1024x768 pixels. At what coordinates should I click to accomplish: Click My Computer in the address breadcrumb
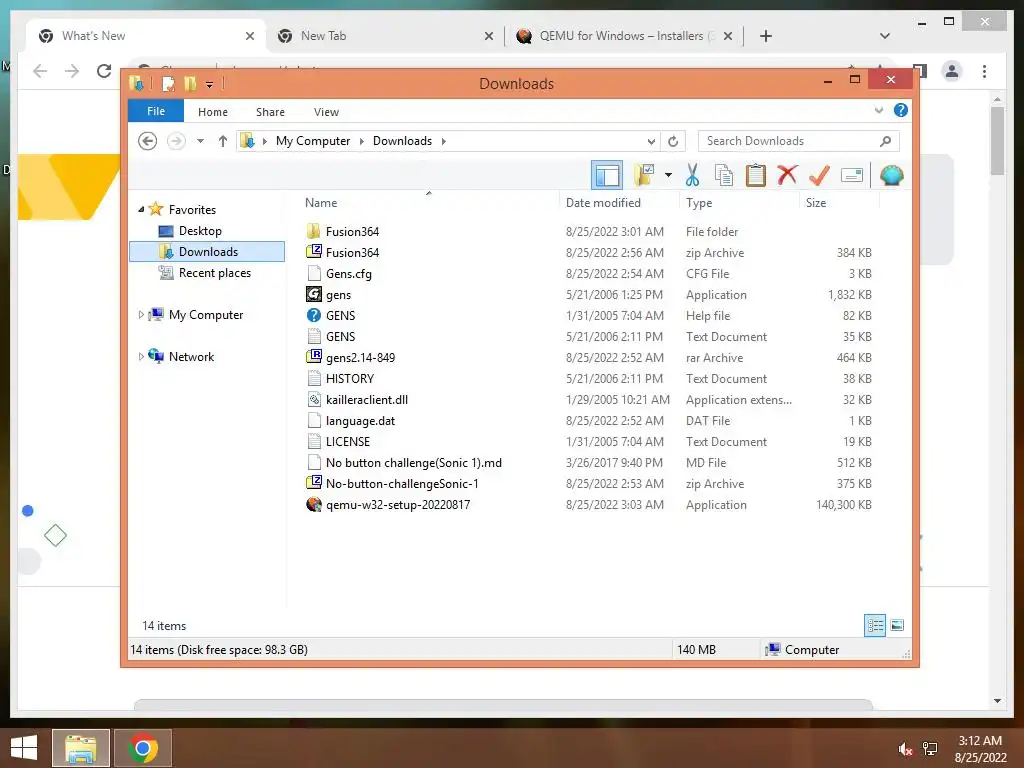[313, 141]
